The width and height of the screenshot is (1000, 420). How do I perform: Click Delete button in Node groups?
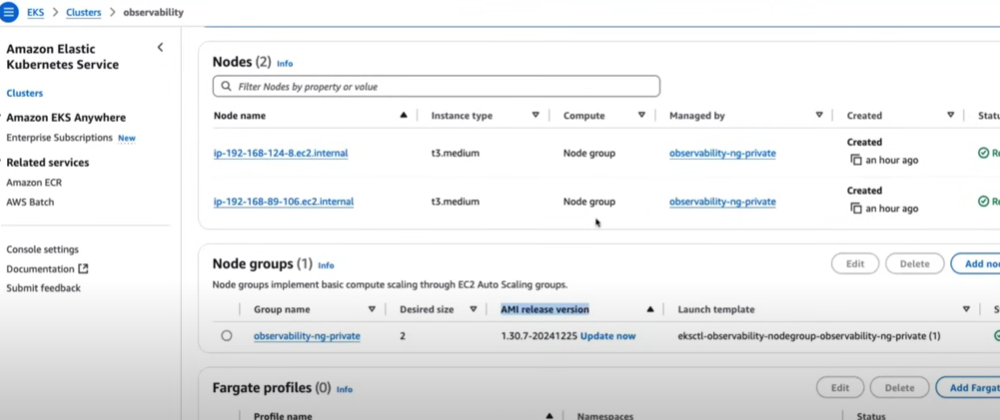(x=915, y=264)
